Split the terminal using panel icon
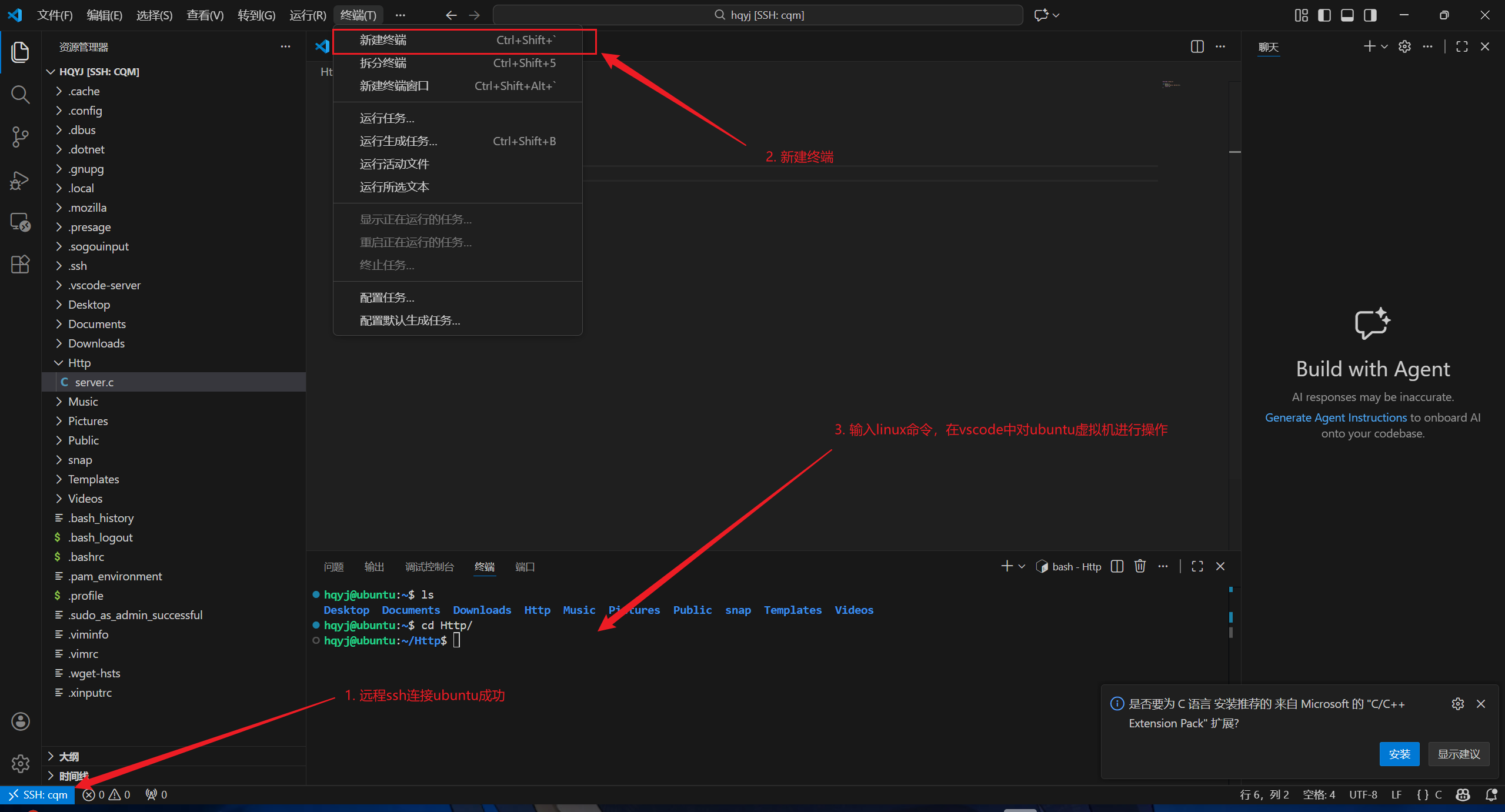 point(1117,566)
